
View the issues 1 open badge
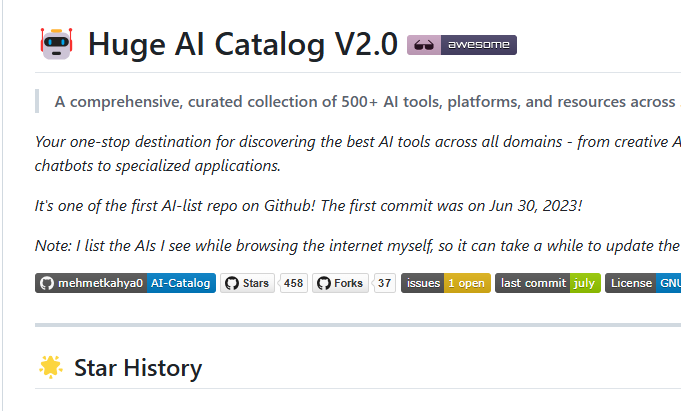point(446,283)
